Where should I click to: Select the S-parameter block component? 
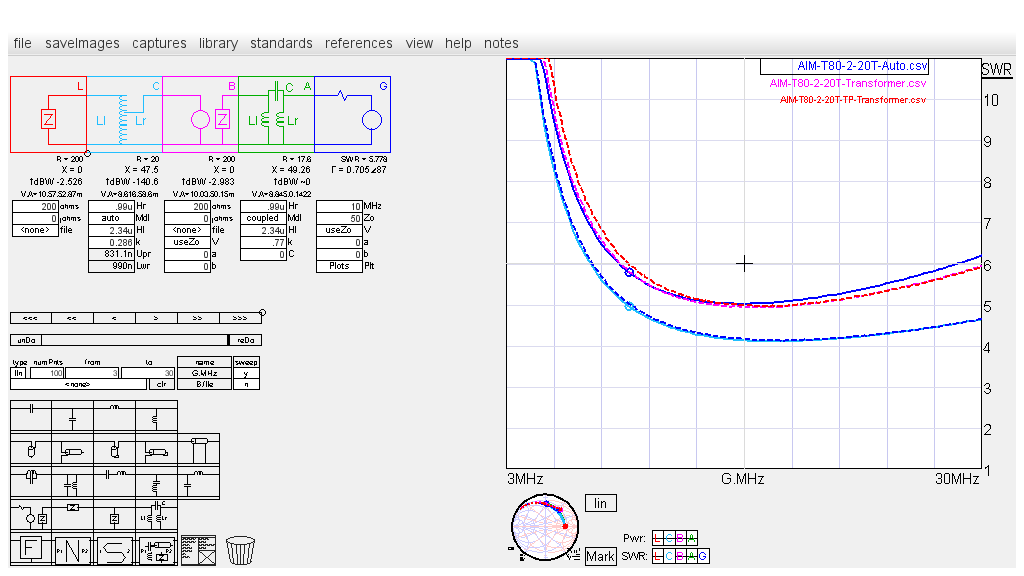point(114,549)
